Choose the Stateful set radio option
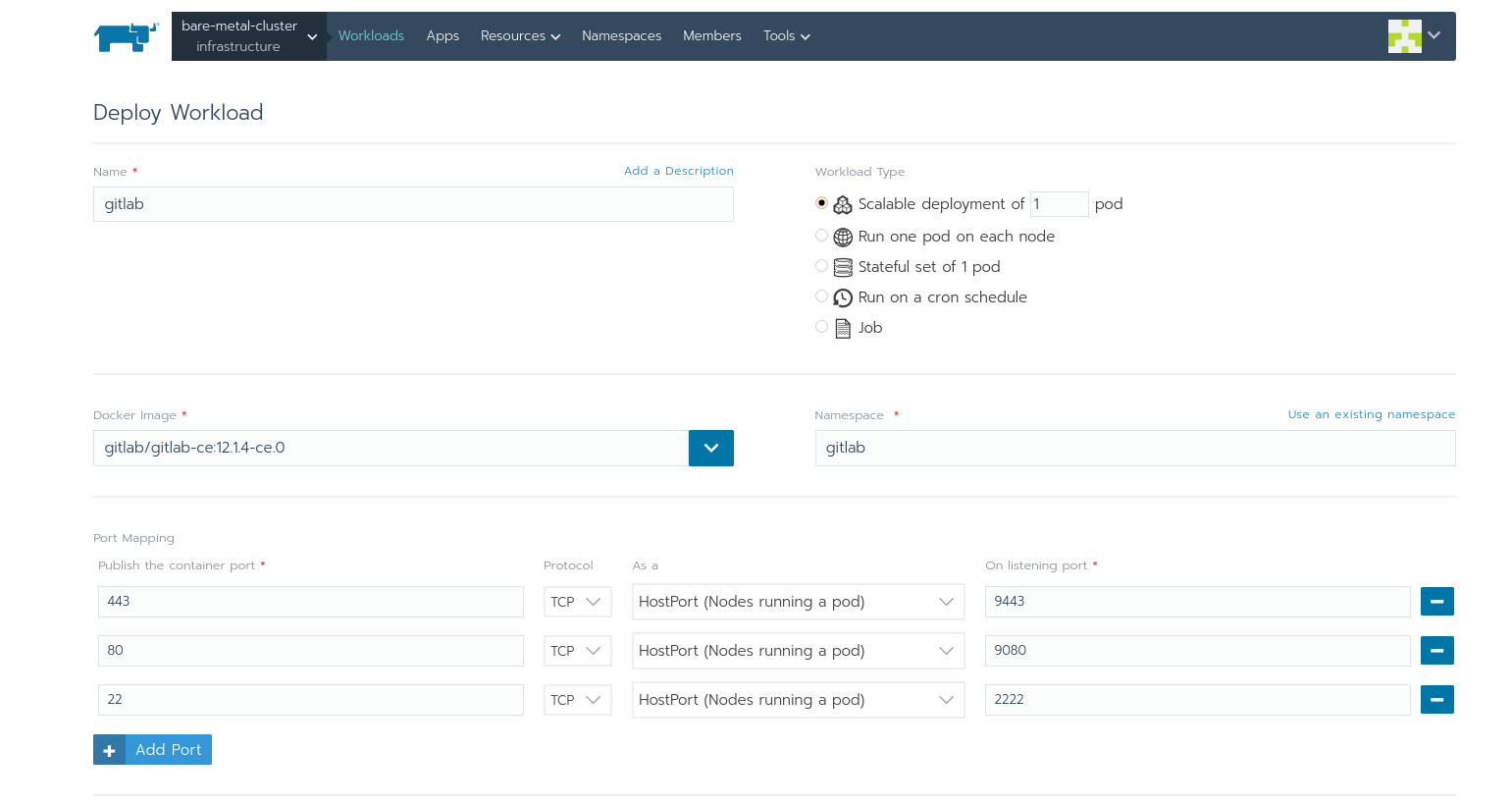The height and width of the screenshot is (805, 1512). coord(821,266)
